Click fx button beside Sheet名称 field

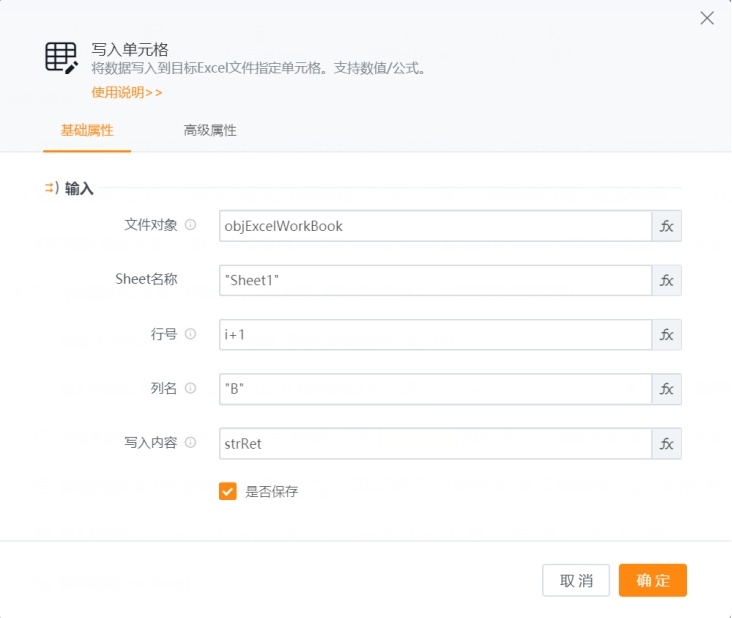667,280
